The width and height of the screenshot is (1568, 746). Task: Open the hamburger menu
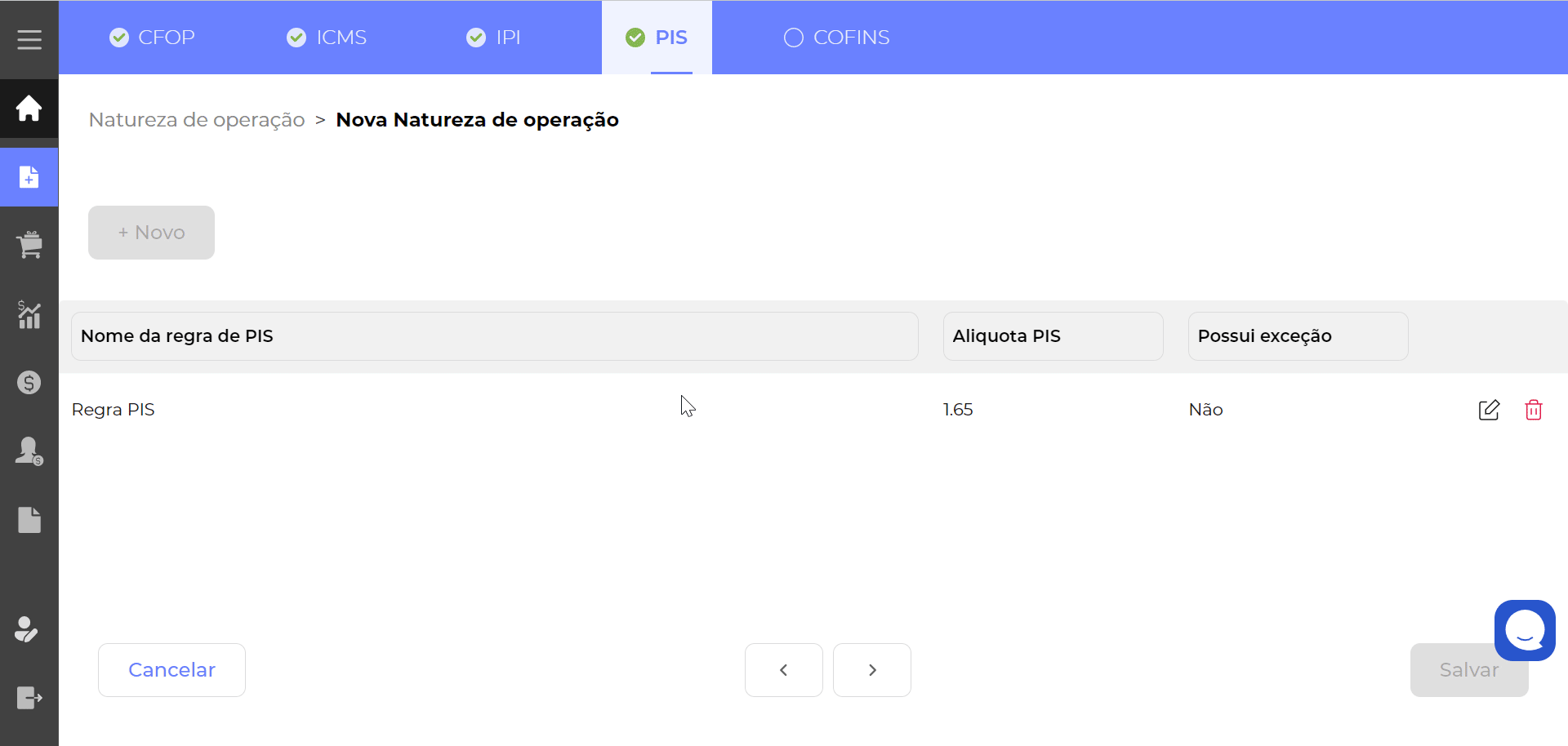click(29, 39)
